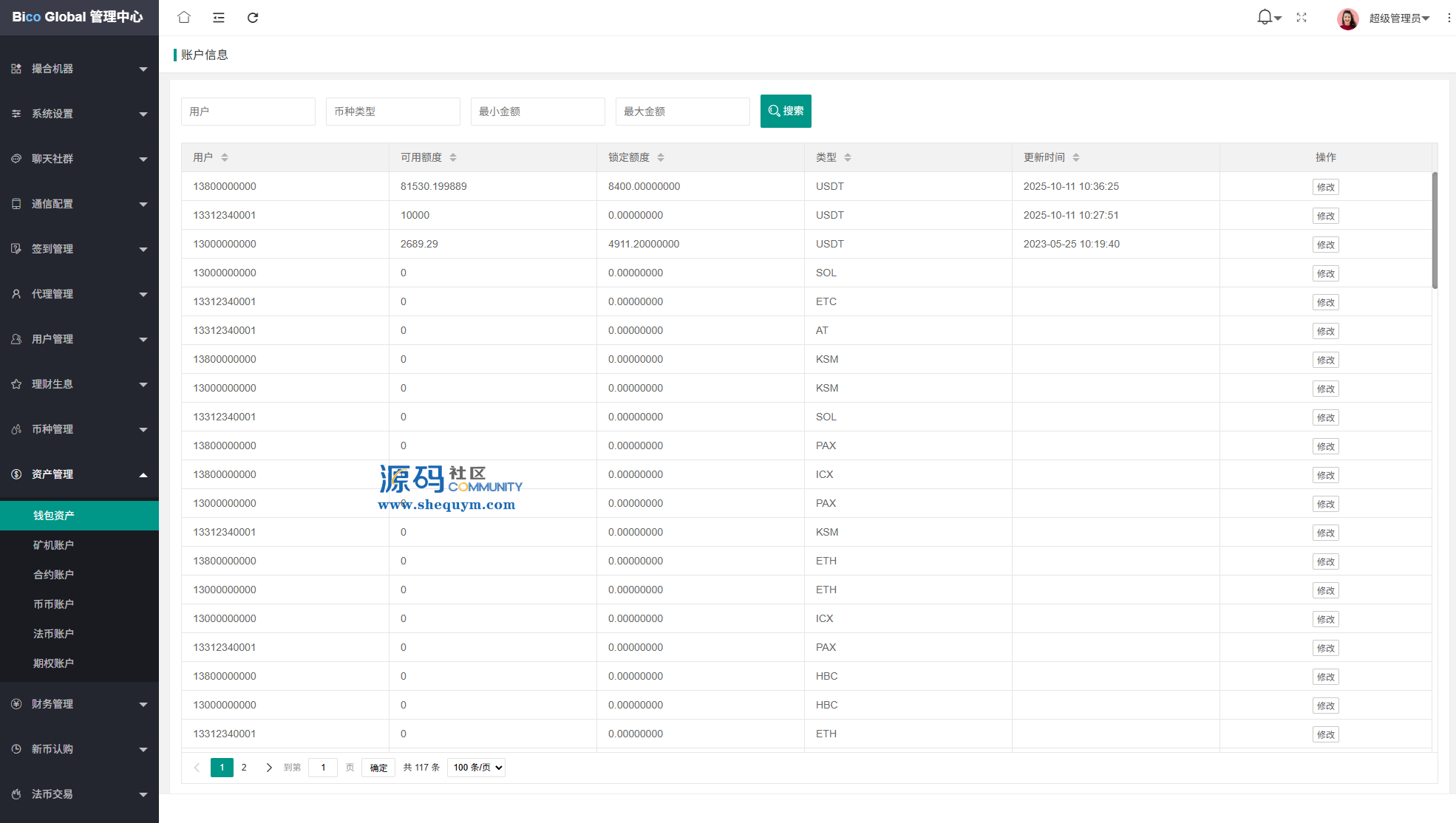Viewport: 1456px width, 823px height.
Task: Select the 合约账户 submenu item
Action: click(x=53, y=575)
